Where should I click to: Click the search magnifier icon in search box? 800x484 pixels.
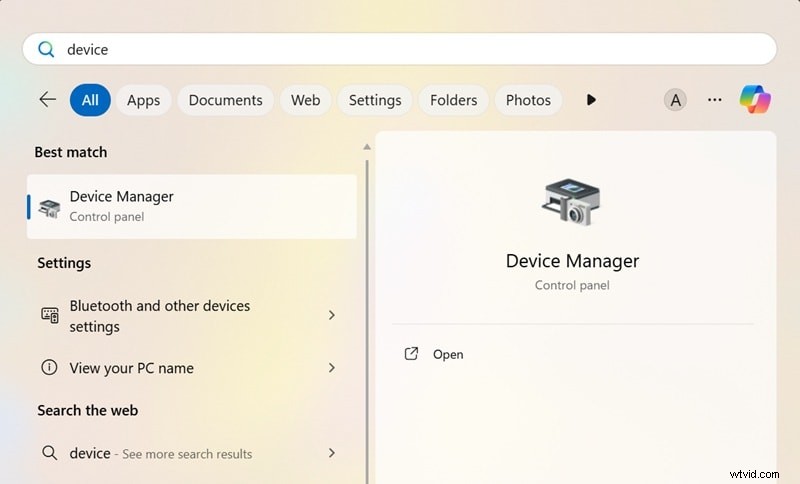(46, 49)
